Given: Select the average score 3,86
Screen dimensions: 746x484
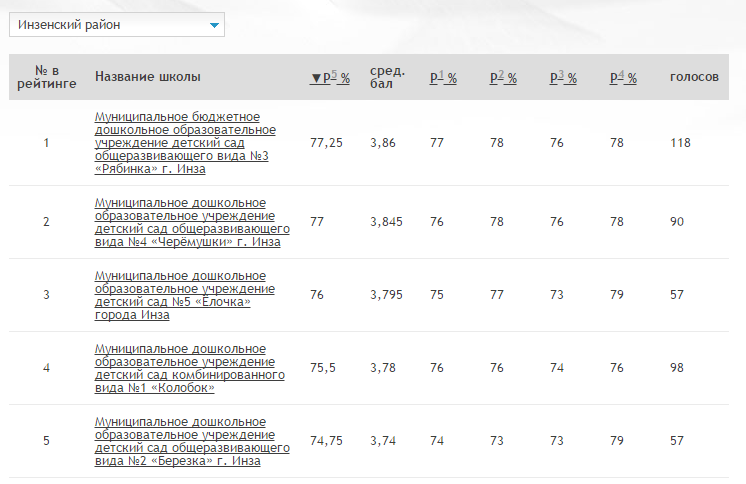Looking at the screenshot, I should pos(383,143).
